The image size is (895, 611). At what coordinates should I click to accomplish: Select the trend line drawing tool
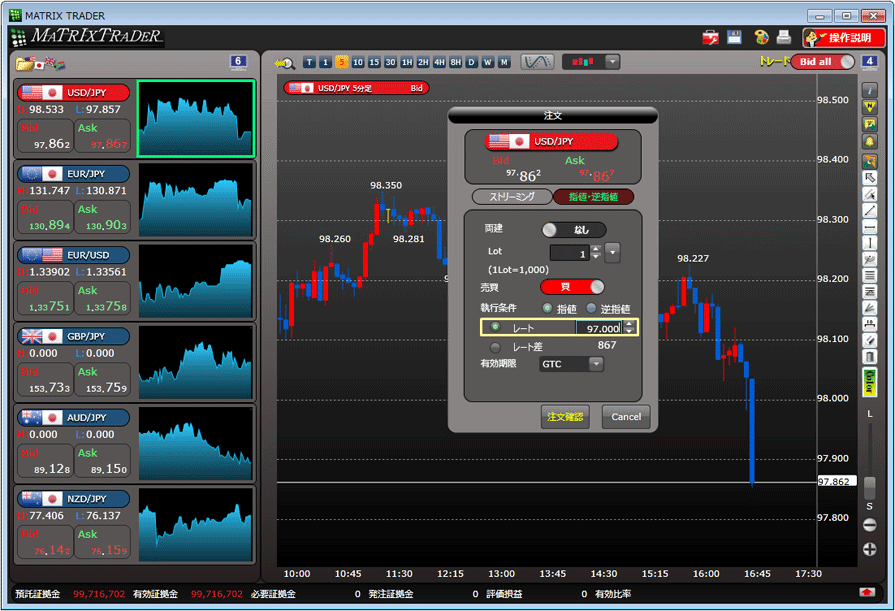click(869, 211)
